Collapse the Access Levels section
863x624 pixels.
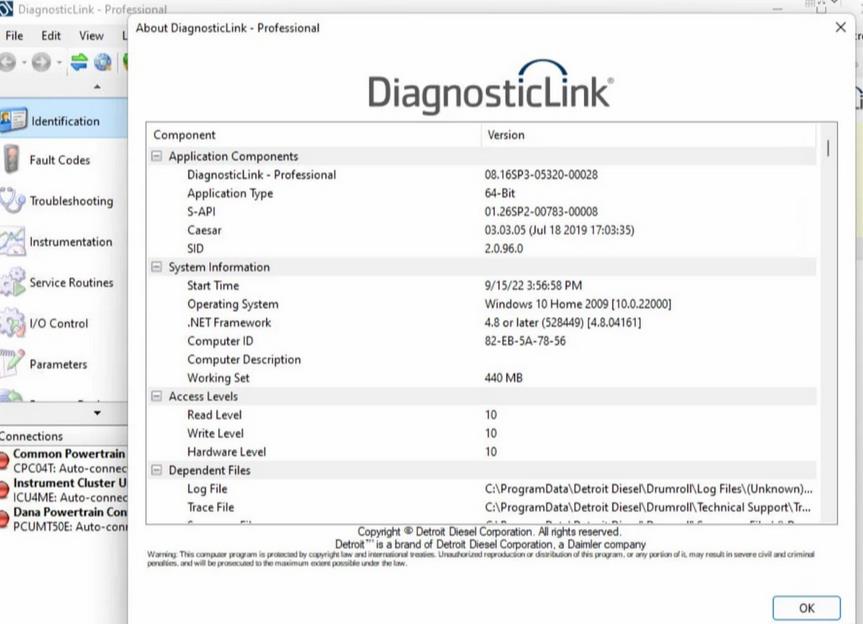point(156,396)
